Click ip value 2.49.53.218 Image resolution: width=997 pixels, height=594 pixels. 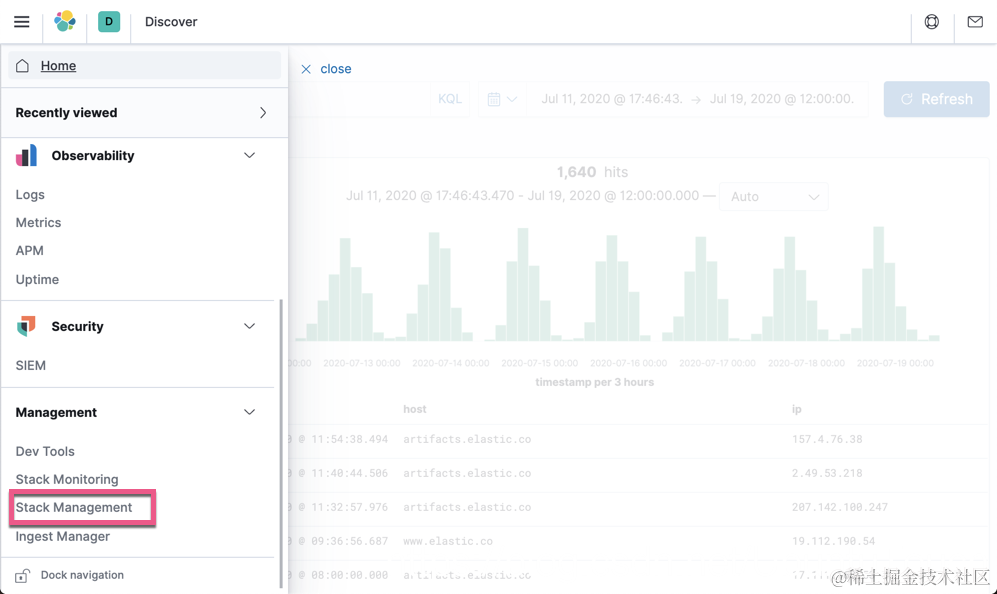pos(827,473)
